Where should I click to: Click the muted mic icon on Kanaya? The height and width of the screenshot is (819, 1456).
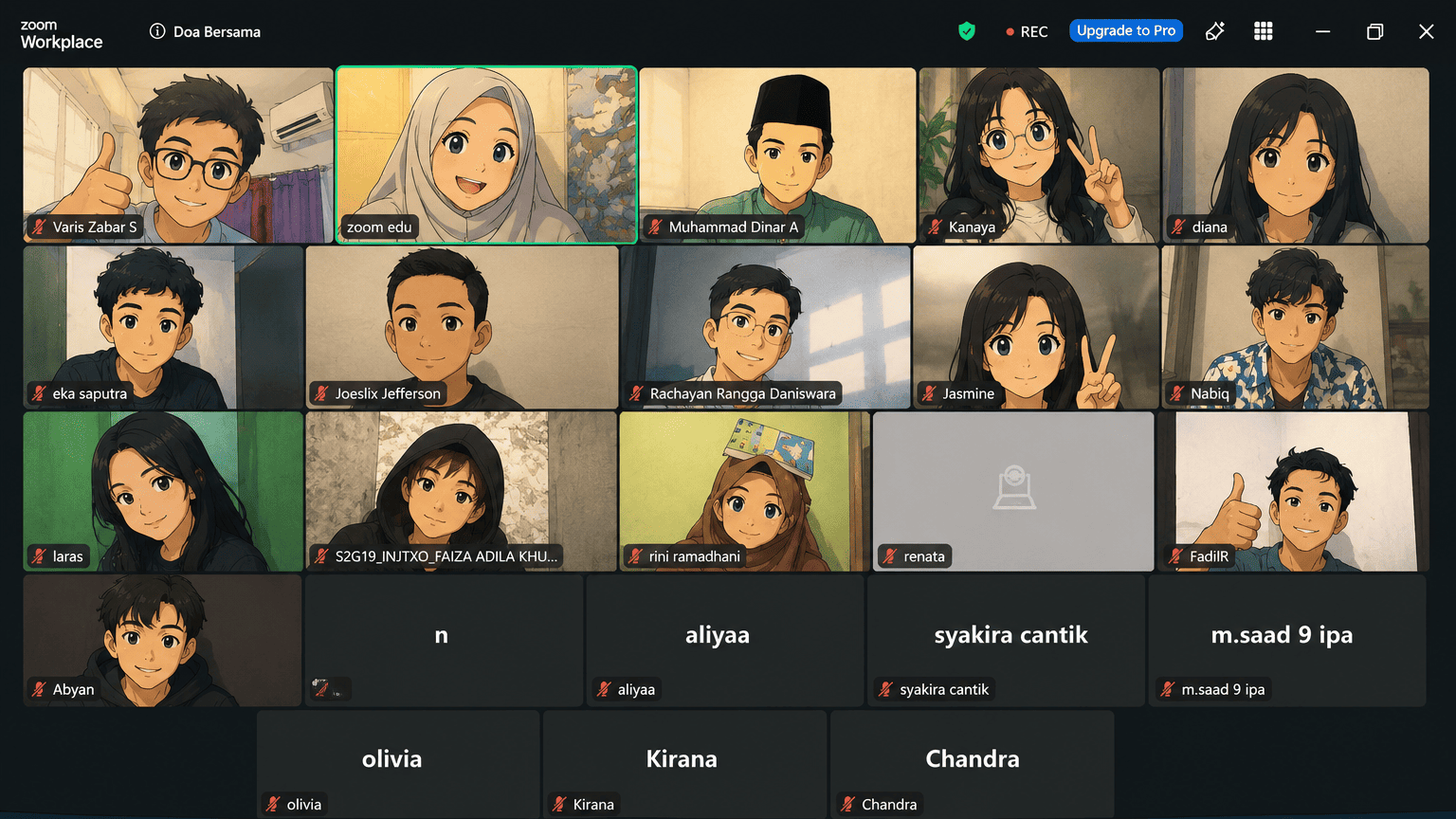935,227
